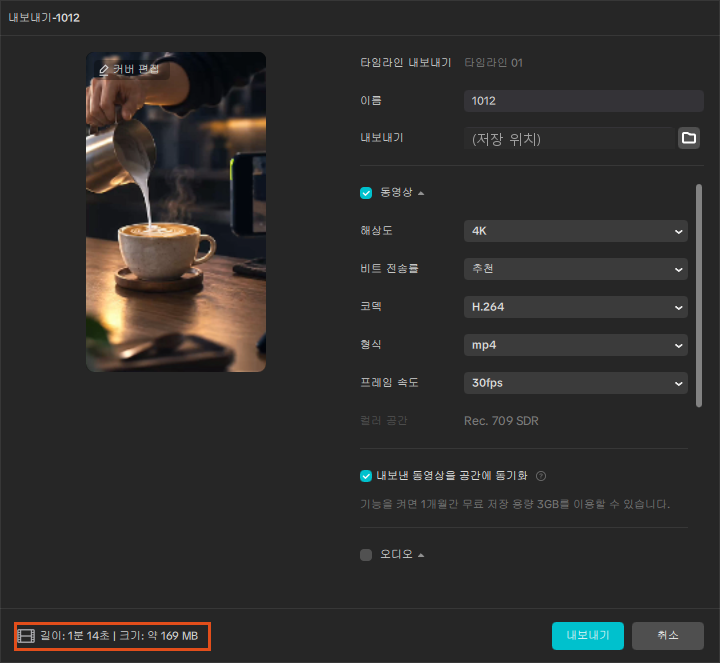Screen dimensions: 720x663
Task: Click the 내보내기 save location path field
Action: pos(569,138)
